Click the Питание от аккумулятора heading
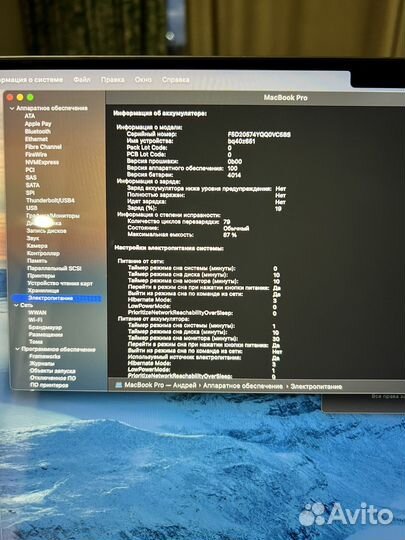 pos(154,319)
